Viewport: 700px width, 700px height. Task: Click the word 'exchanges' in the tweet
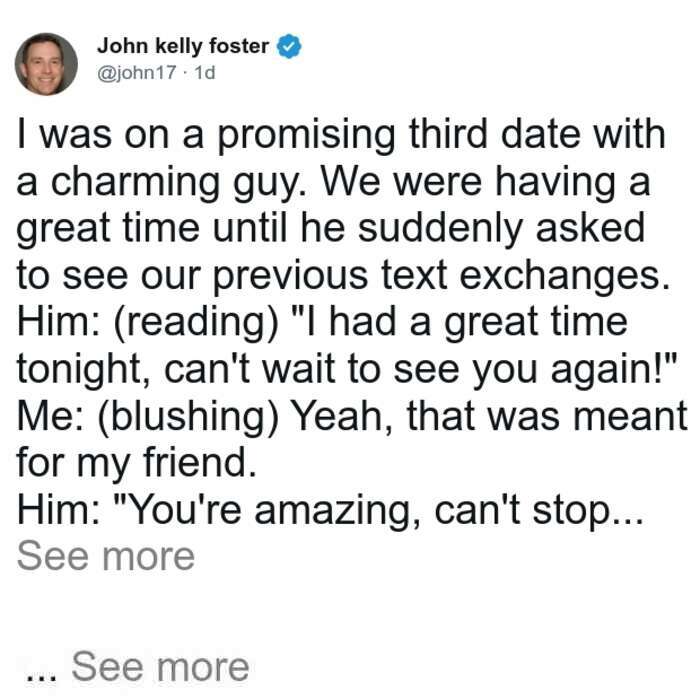point(565,277)
